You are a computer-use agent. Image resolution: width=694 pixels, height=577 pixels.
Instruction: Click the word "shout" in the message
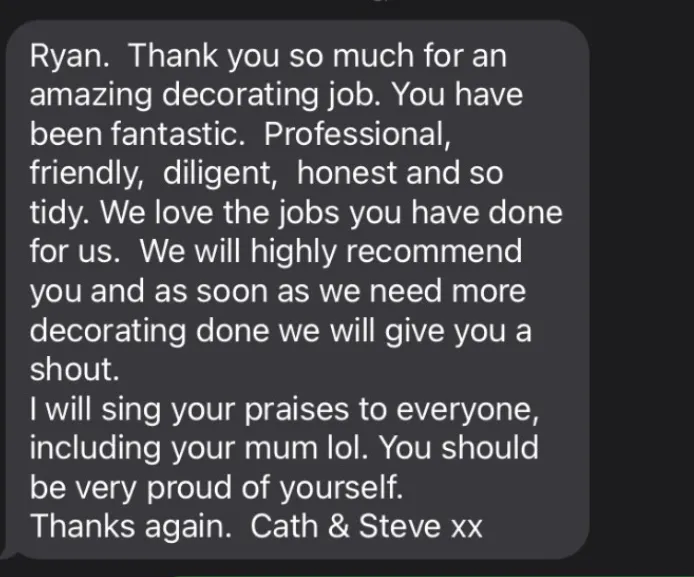point(70,369)
